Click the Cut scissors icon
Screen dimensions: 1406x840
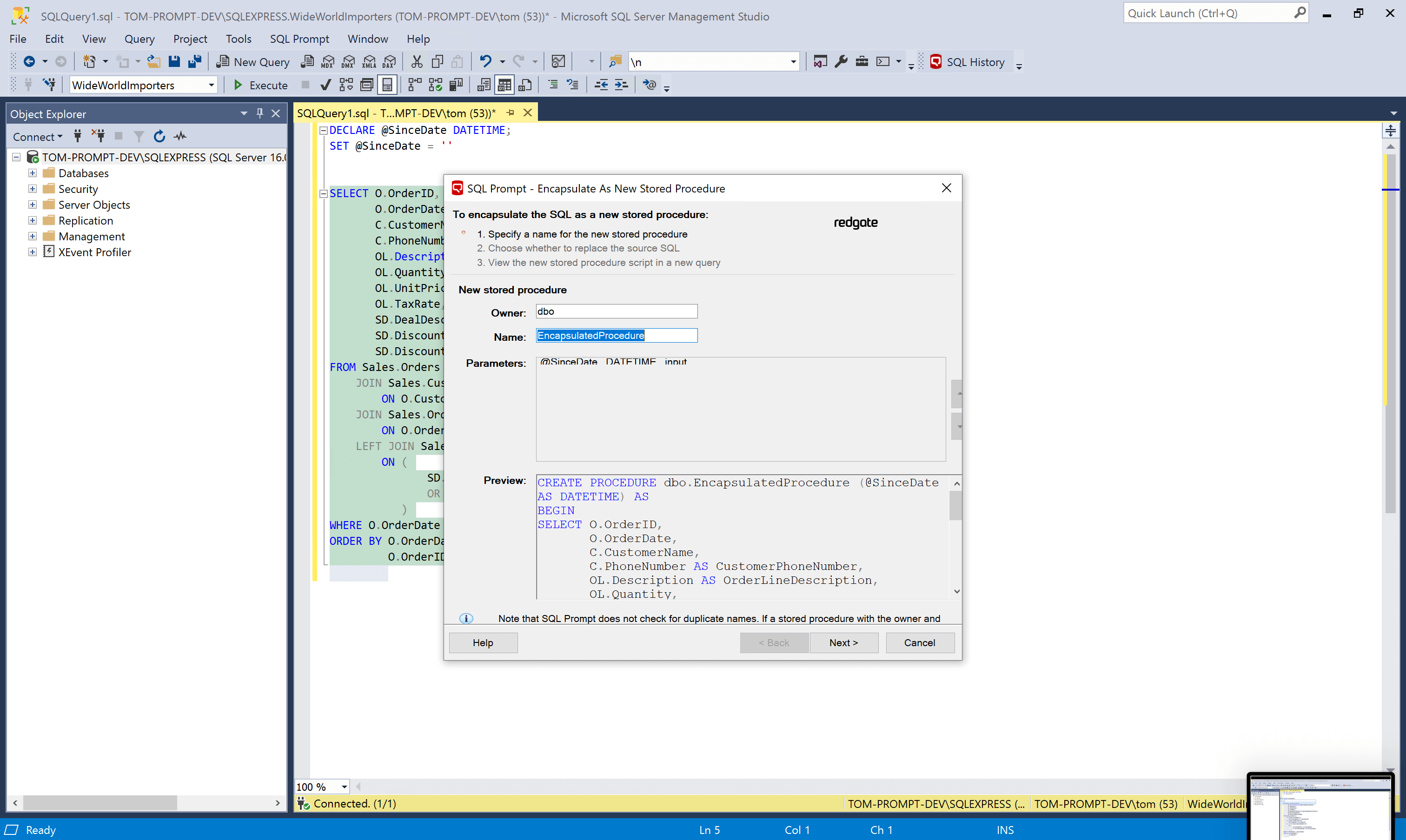pos(417,62)
